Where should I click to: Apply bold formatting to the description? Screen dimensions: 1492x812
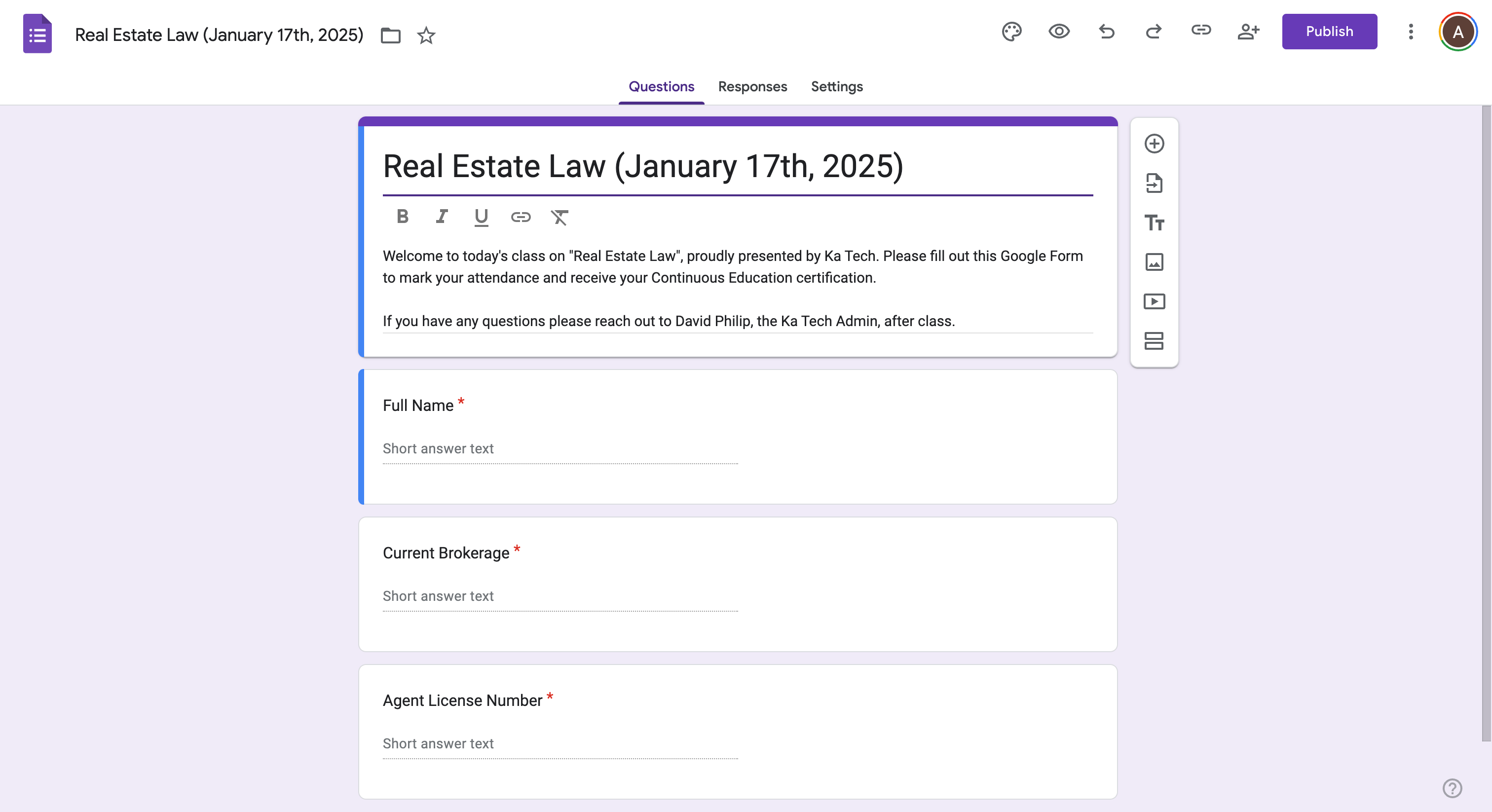pyautogui.click(x=403, y=217)
